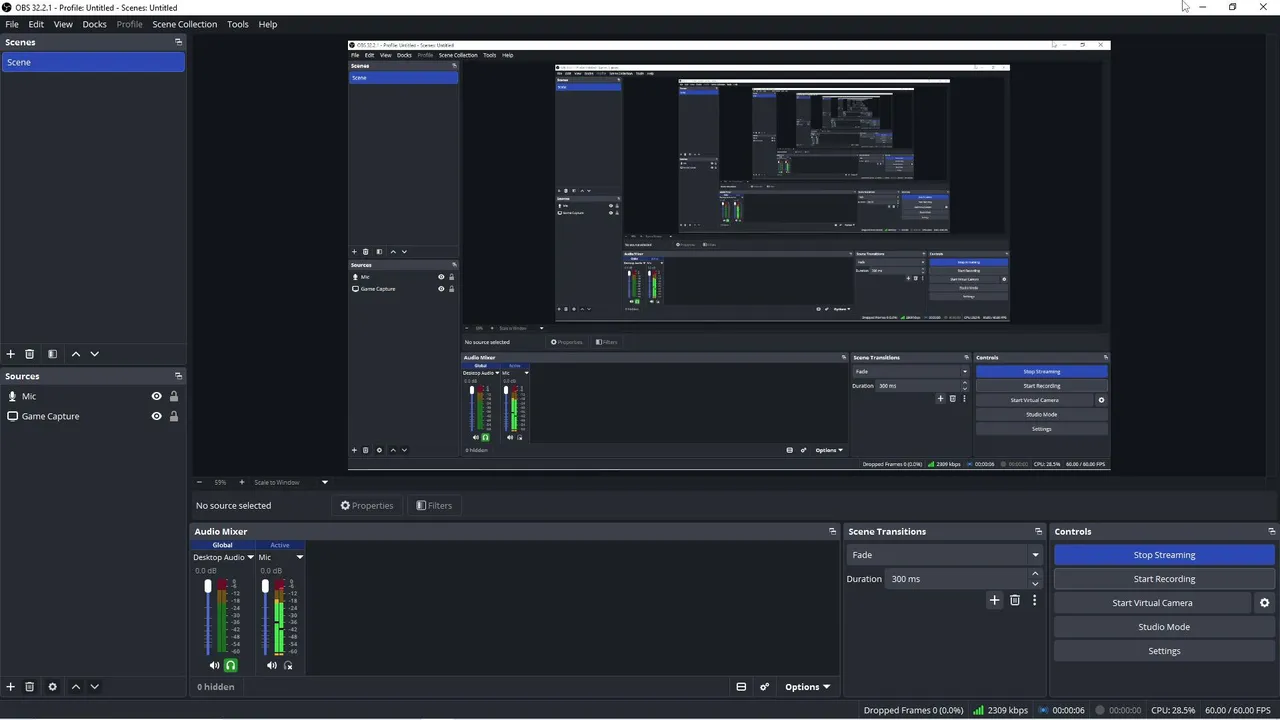Remove selected source with trash icon
The width and height of the screenshot is (1280, 720).
point(30,687)
